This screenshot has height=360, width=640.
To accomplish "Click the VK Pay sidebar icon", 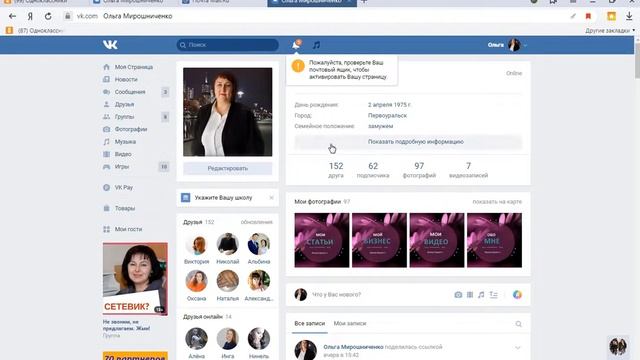I will [107, 187].
